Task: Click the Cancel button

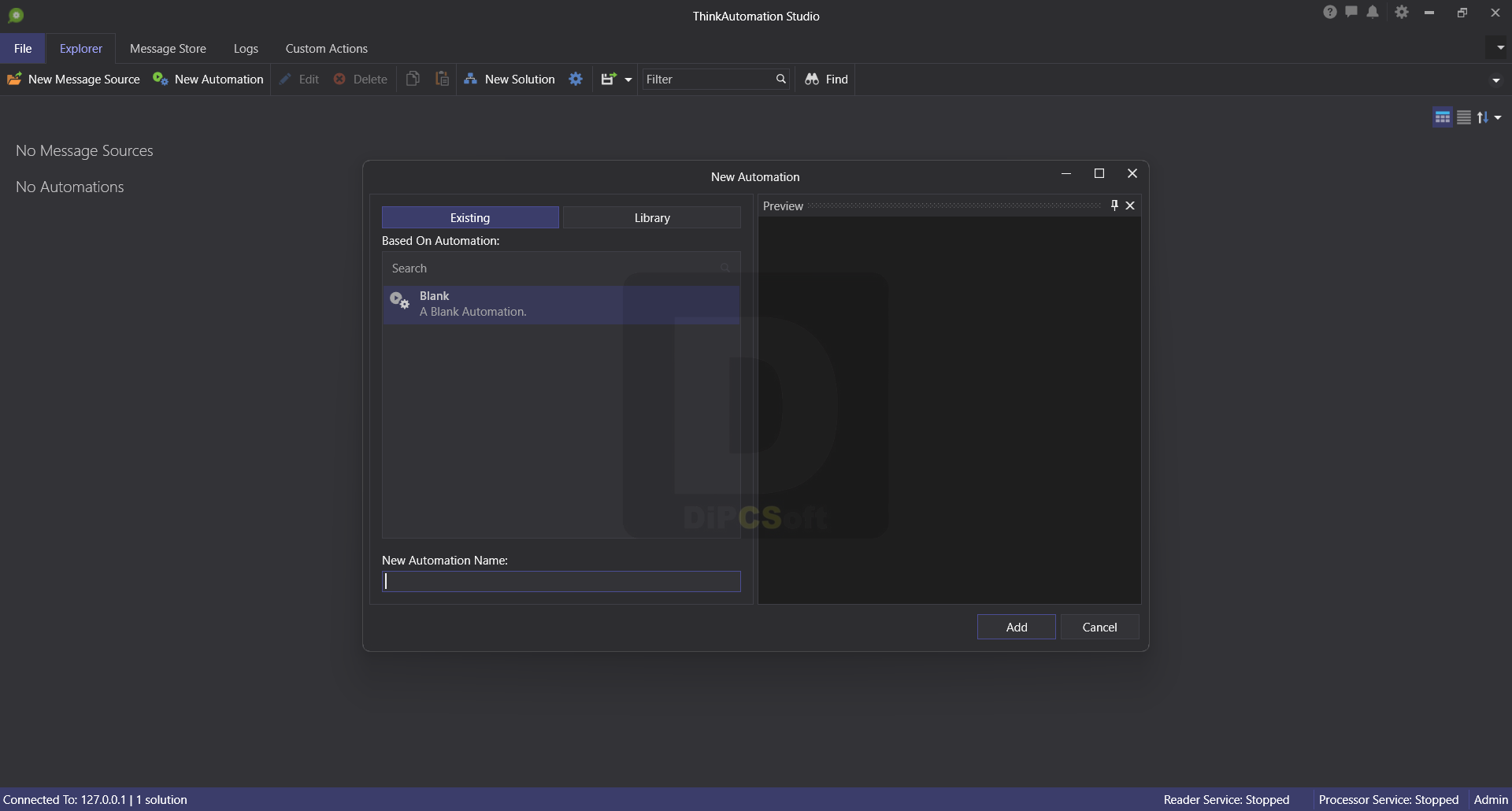Action: [1099, 628]
